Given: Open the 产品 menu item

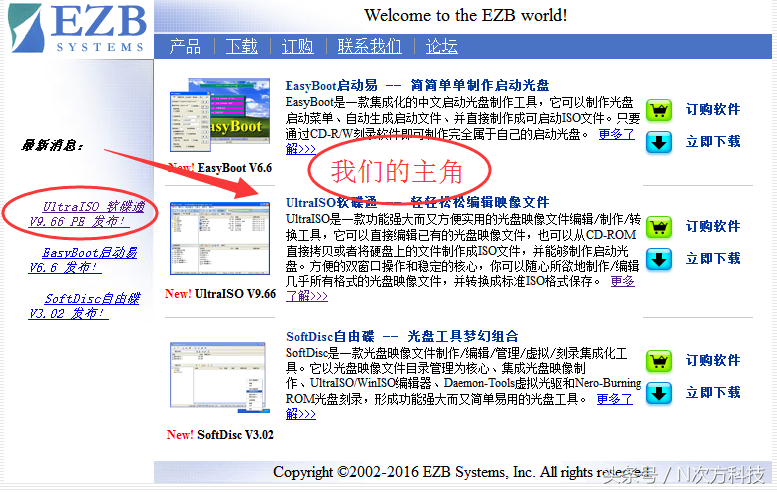Looking at the screenshot, I should [x=185, y=47].
